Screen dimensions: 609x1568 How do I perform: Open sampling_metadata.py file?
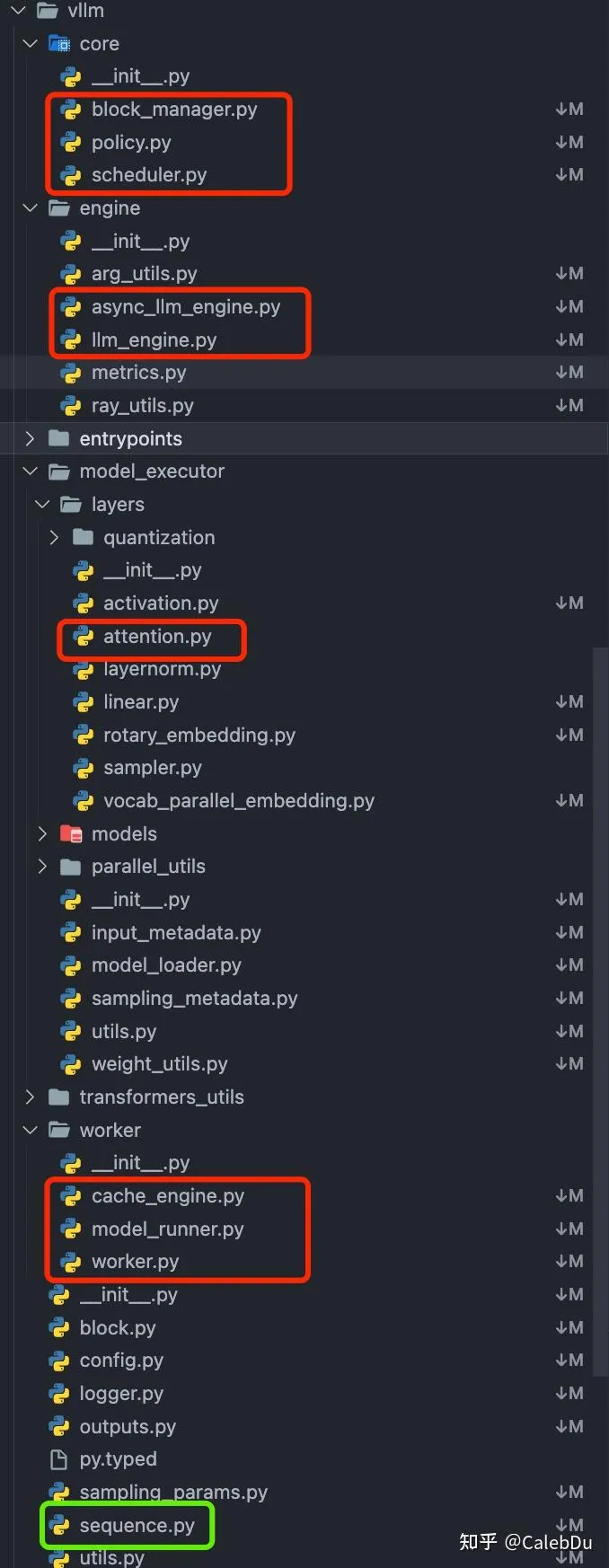point(194,999)
